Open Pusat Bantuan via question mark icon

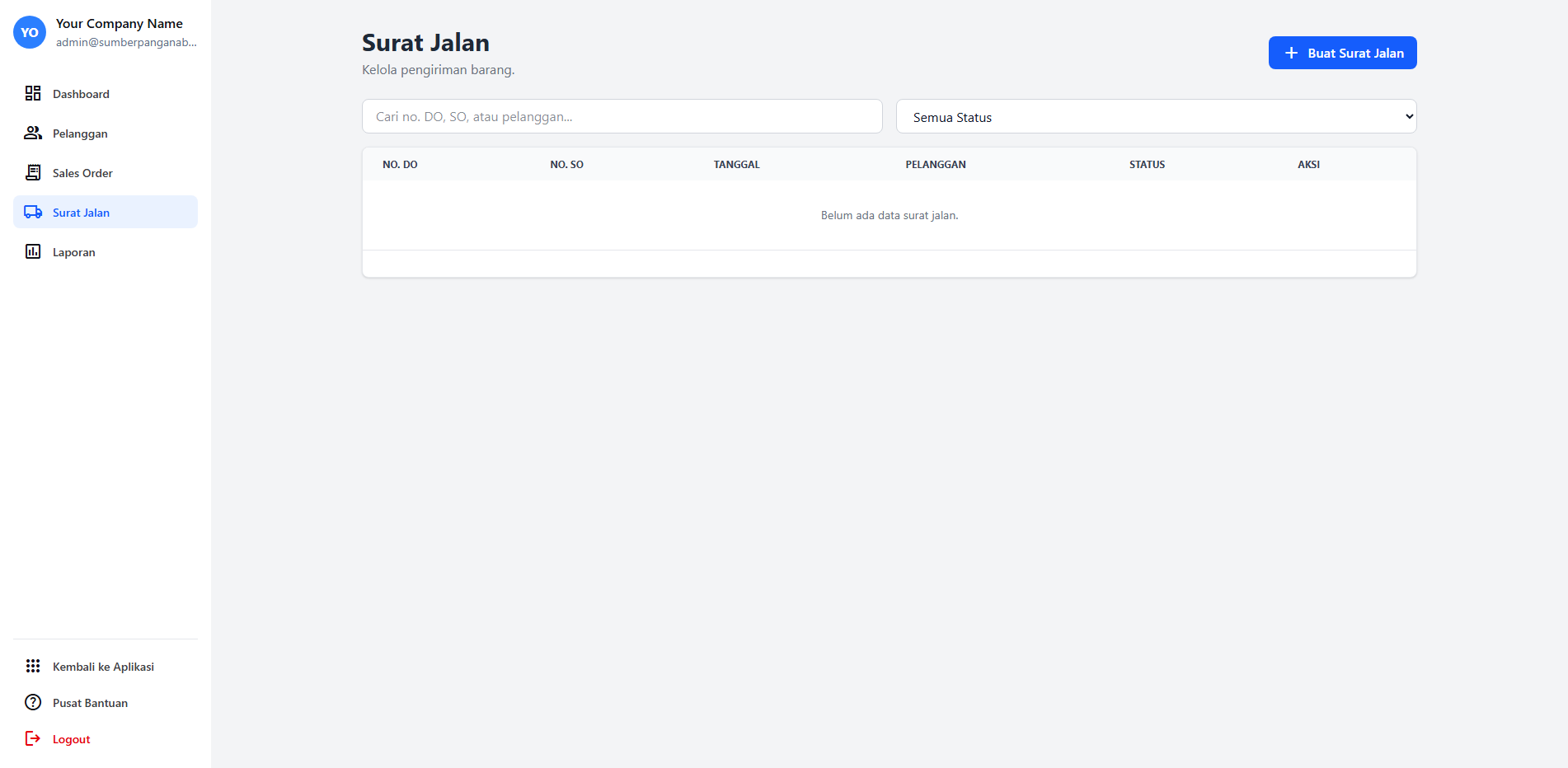click(33, 702)
